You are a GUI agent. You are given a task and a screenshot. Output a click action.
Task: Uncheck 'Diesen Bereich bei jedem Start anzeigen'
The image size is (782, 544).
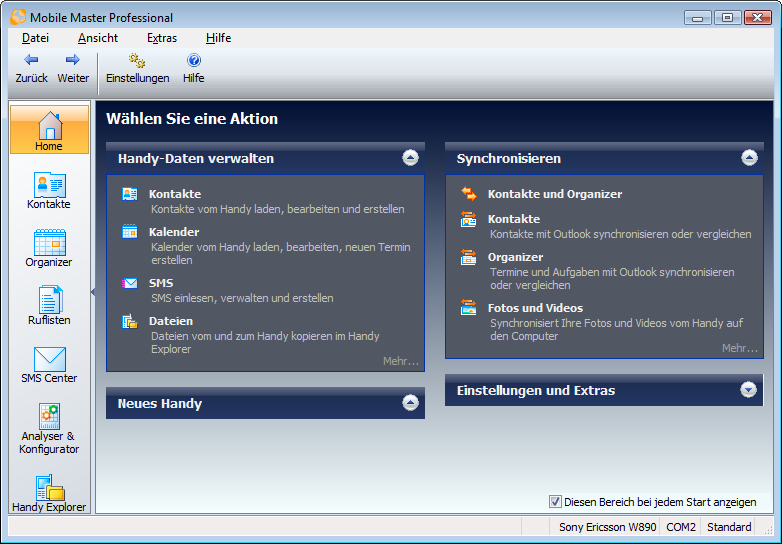[555, 502]
